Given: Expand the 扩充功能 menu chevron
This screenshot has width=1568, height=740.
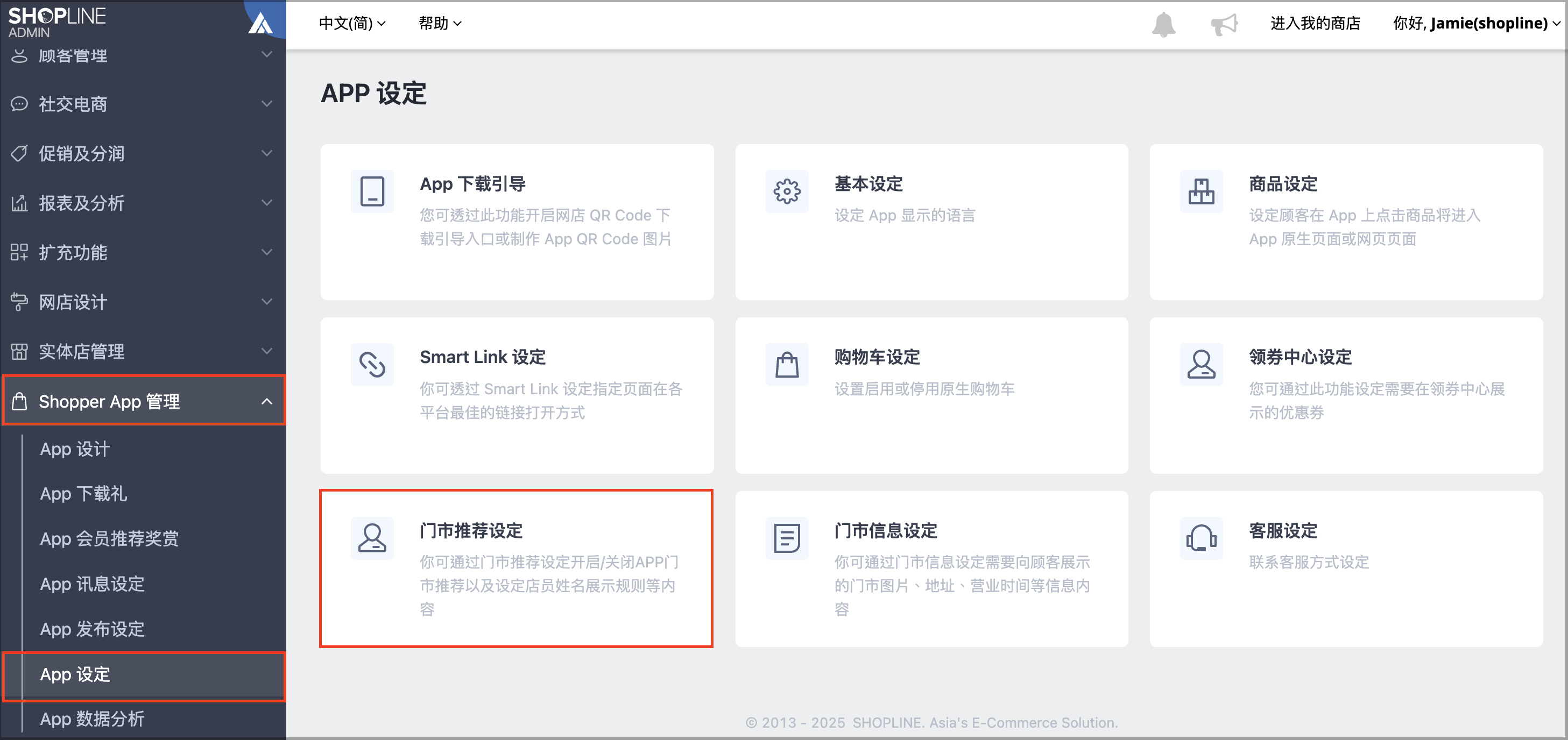Looking at the screenshot, I should (266, 252).
